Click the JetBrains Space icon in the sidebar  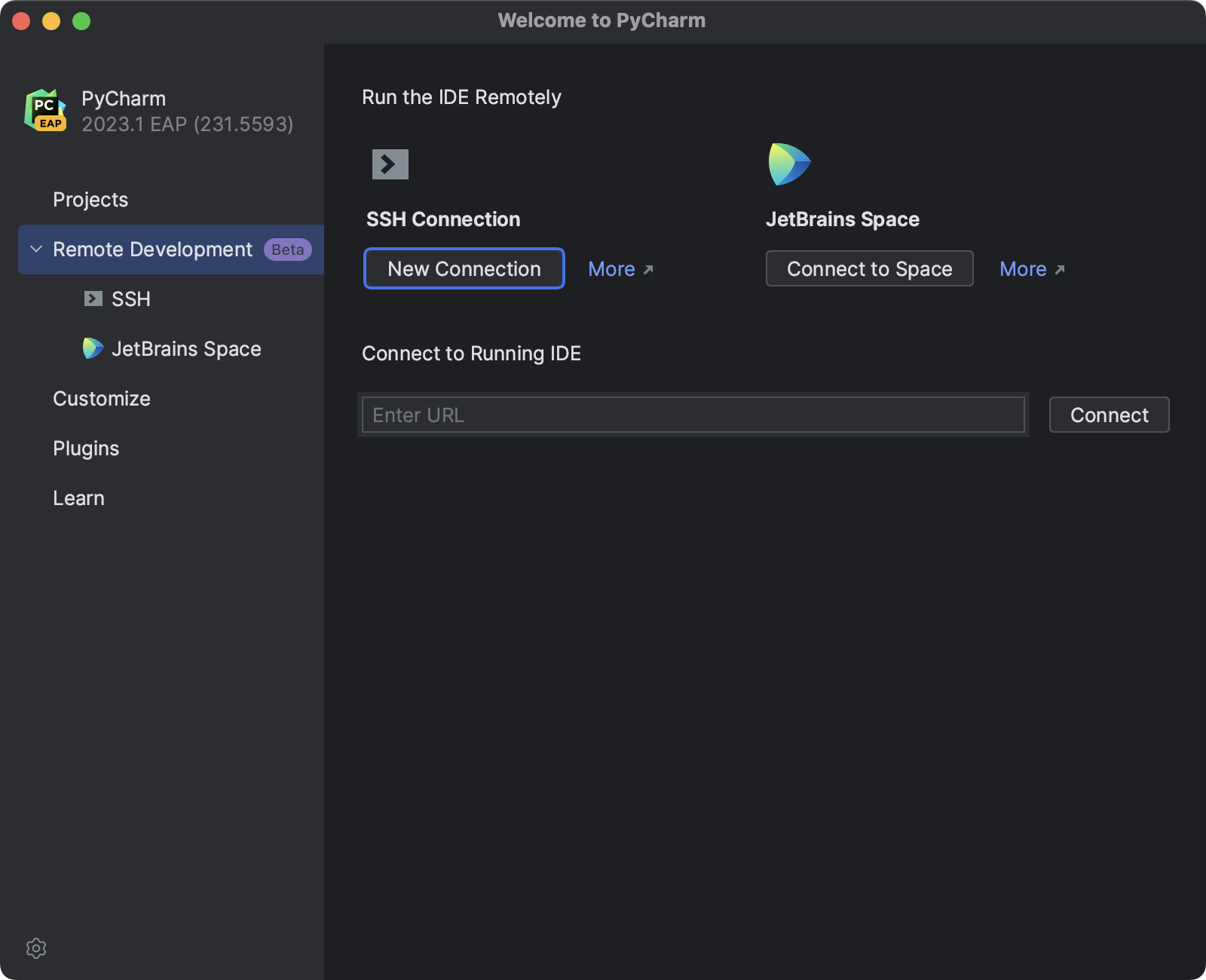click(x=92, y=348)
